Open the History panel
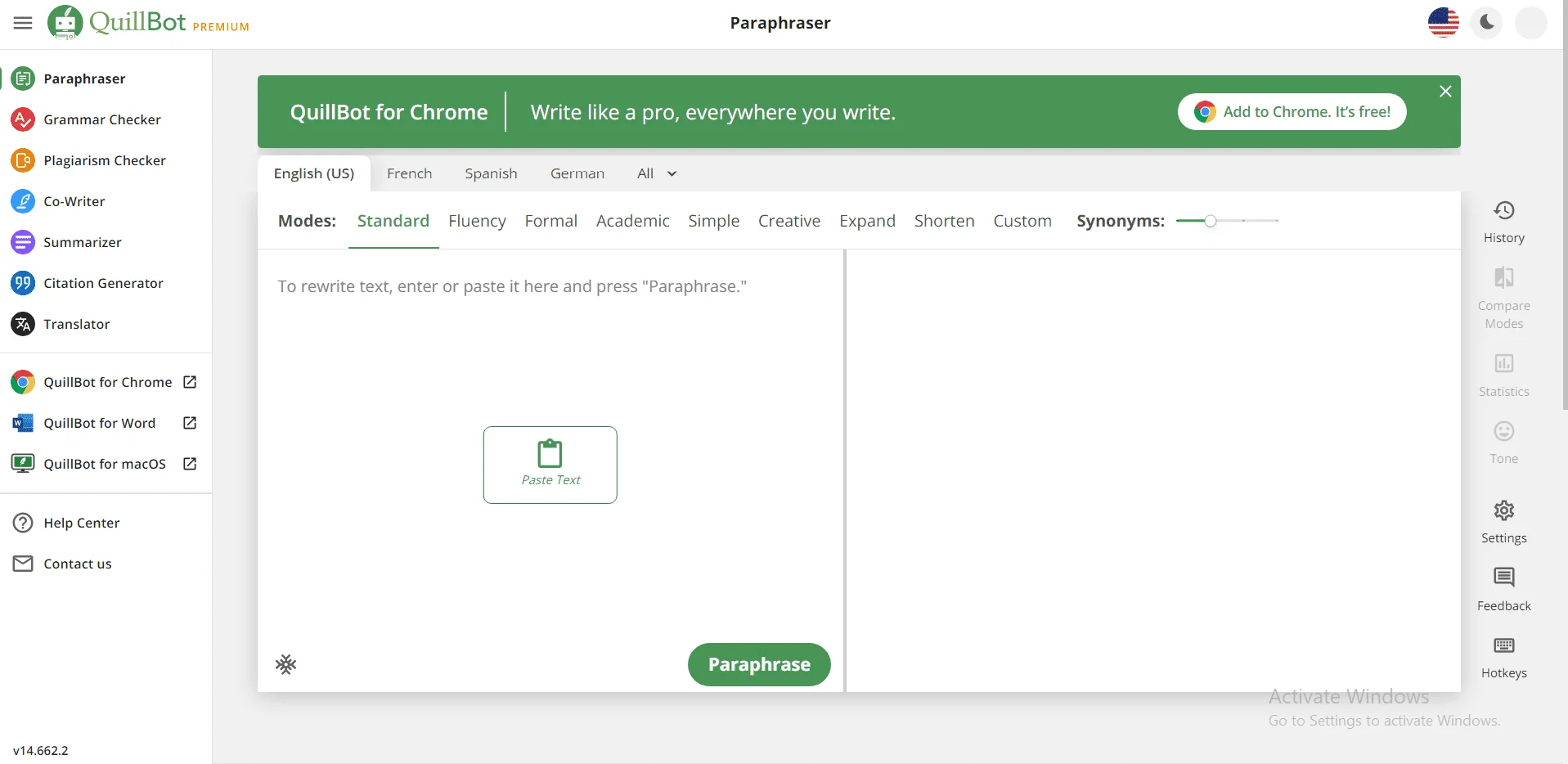Viewport: 1568px width, 764px height. coord(1504,222)
